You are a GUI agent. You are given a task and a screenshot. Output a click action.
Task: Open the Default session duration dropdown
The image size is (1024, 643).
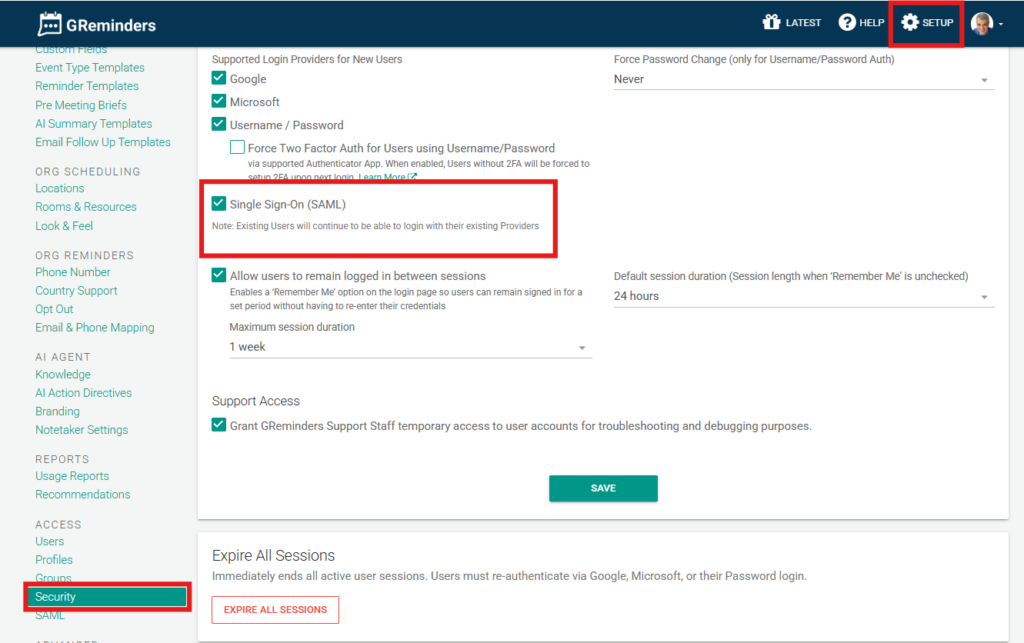tap(803, 296)
